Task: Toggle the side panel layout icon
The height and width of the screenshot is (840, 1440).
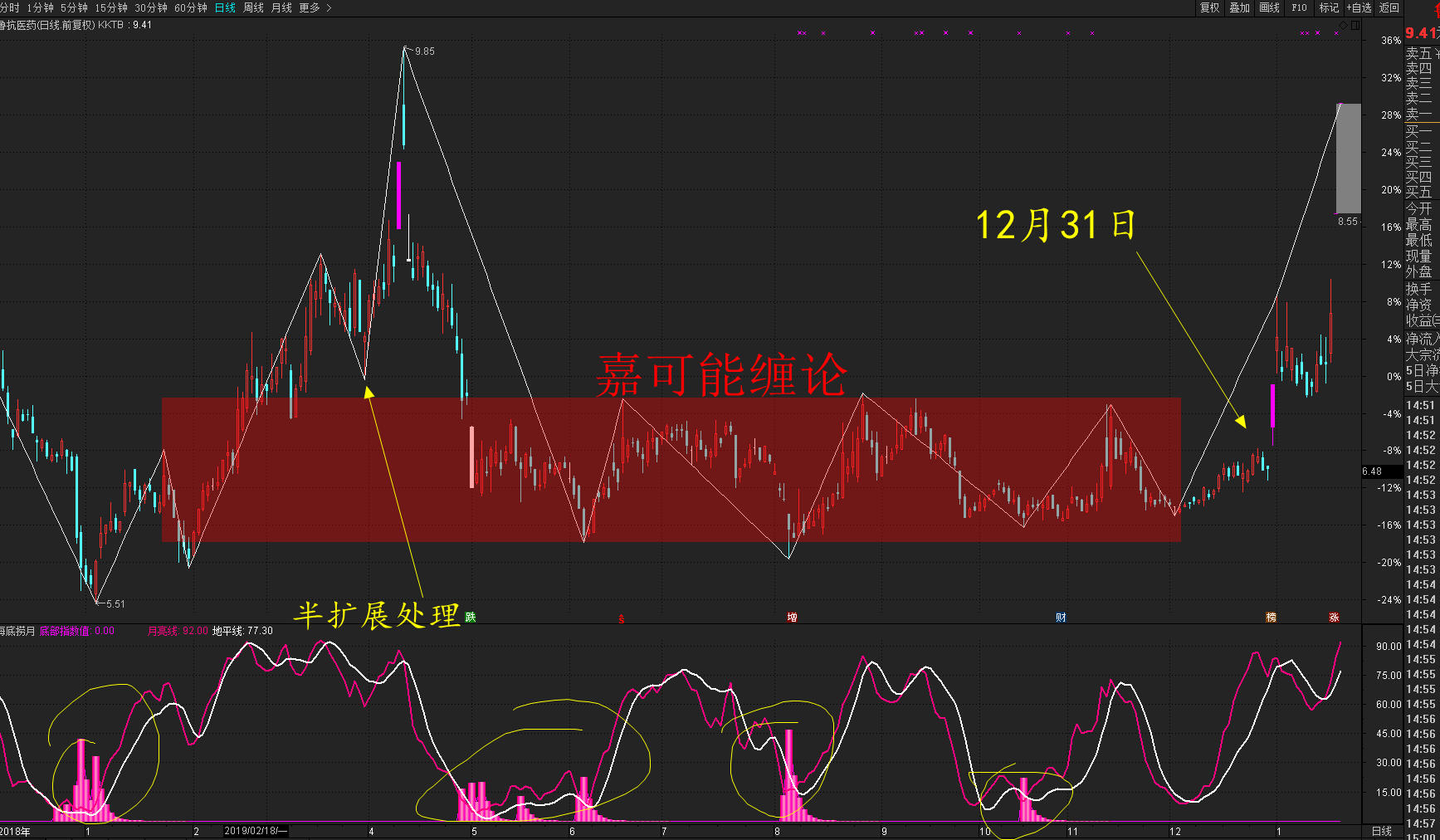Action: tap(1355, 25)
